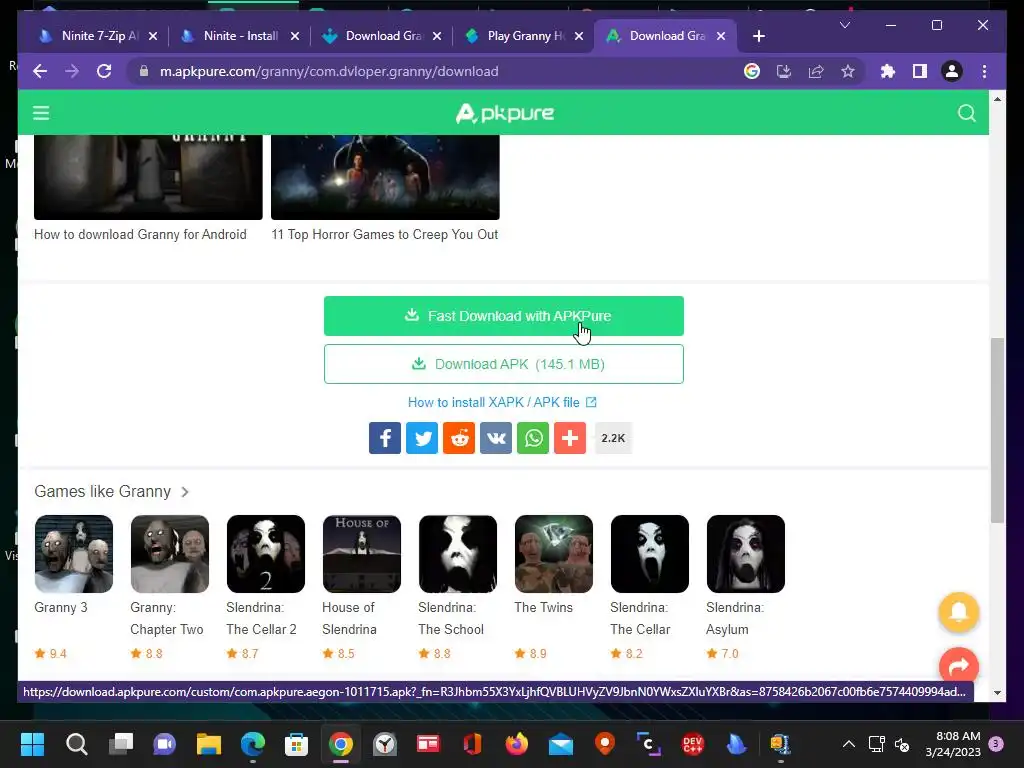The width and height of the screenshot is (1024, 768).
Task: Open the APKPure hamburger menu
Action: click(41, 113)
